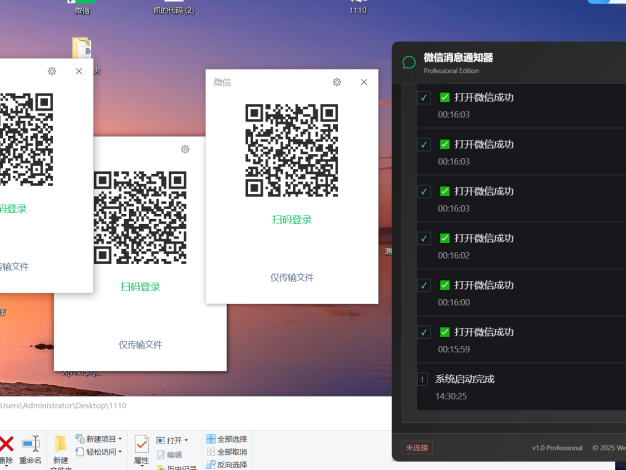Open settings gear in the partly cropped leftmost login window
This screenshot has height=470, width=626.
click(52, 71)
